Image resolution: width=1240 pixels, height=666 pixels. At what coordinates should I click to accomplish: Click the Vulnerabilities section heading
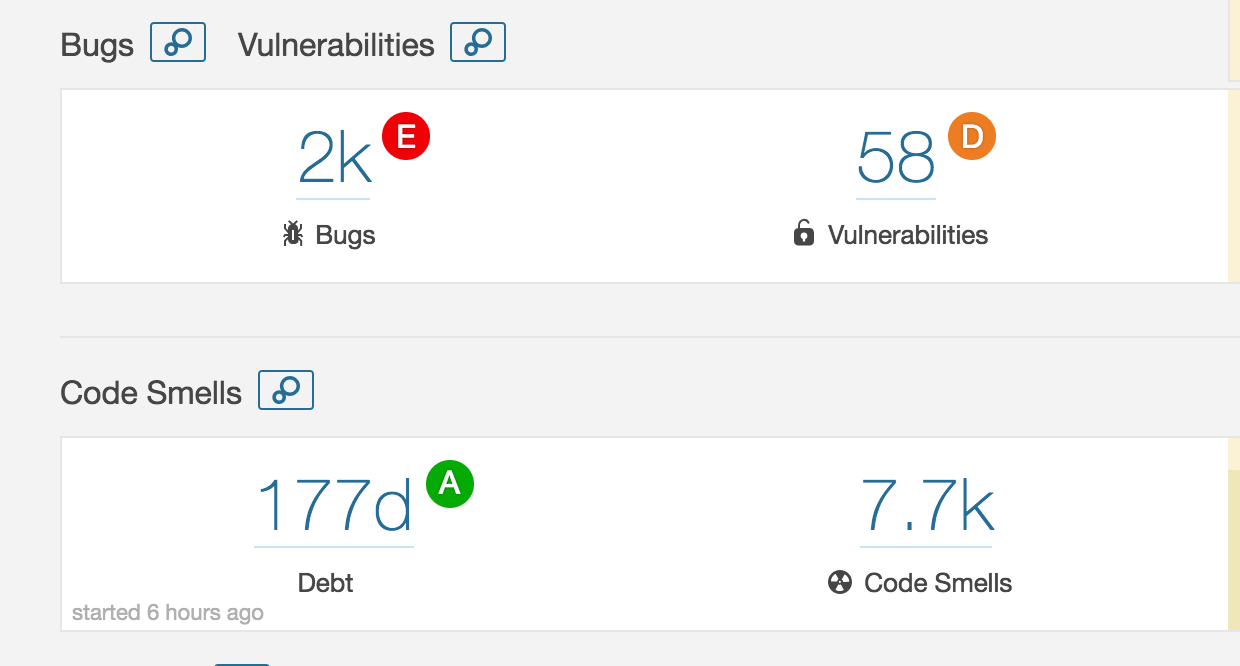336,45
